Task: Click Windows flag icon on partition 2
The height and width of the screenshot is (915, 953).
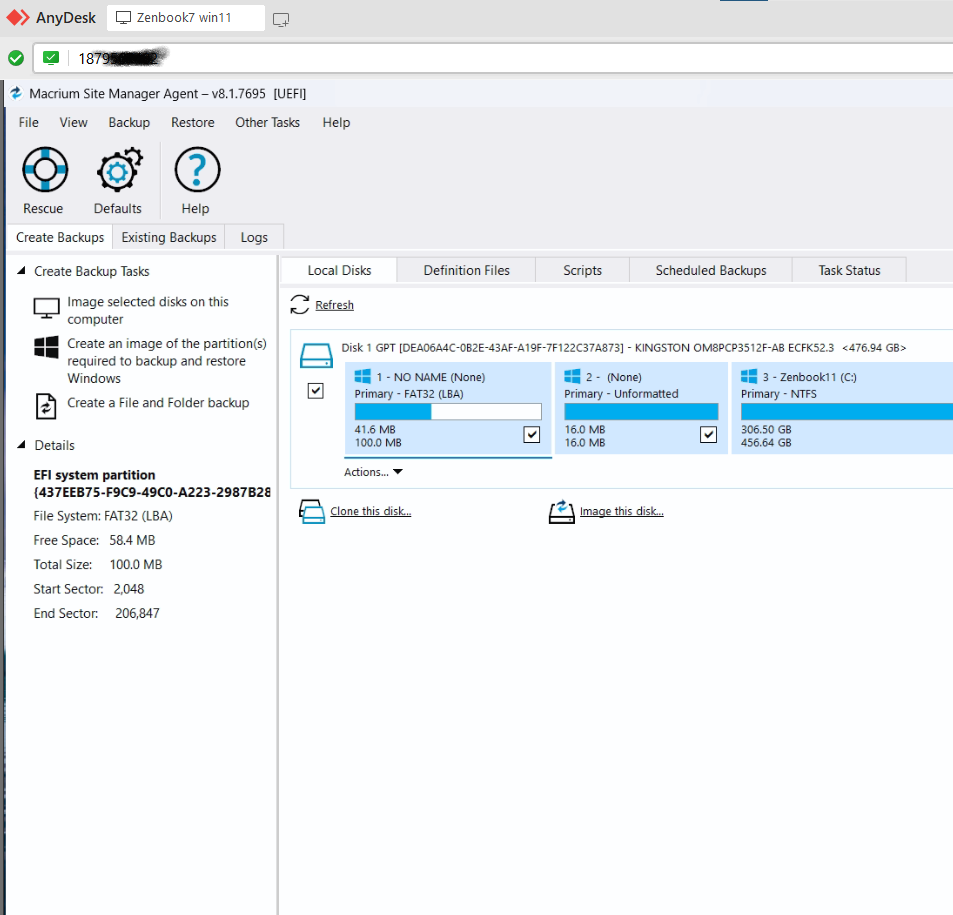Action: 572,376
